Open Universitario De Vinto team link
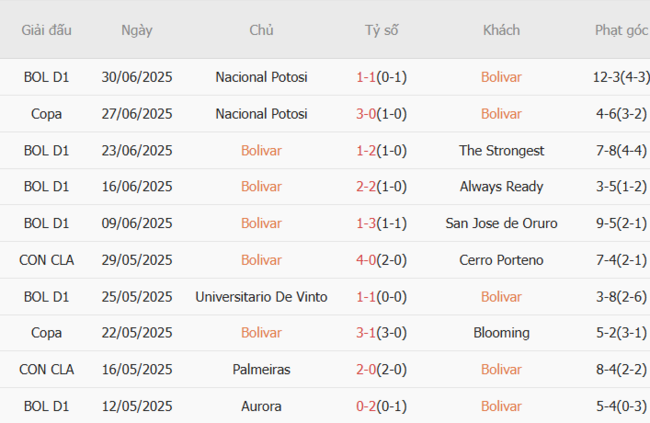This screenshot has width=650, height=423. pos(261,297)
